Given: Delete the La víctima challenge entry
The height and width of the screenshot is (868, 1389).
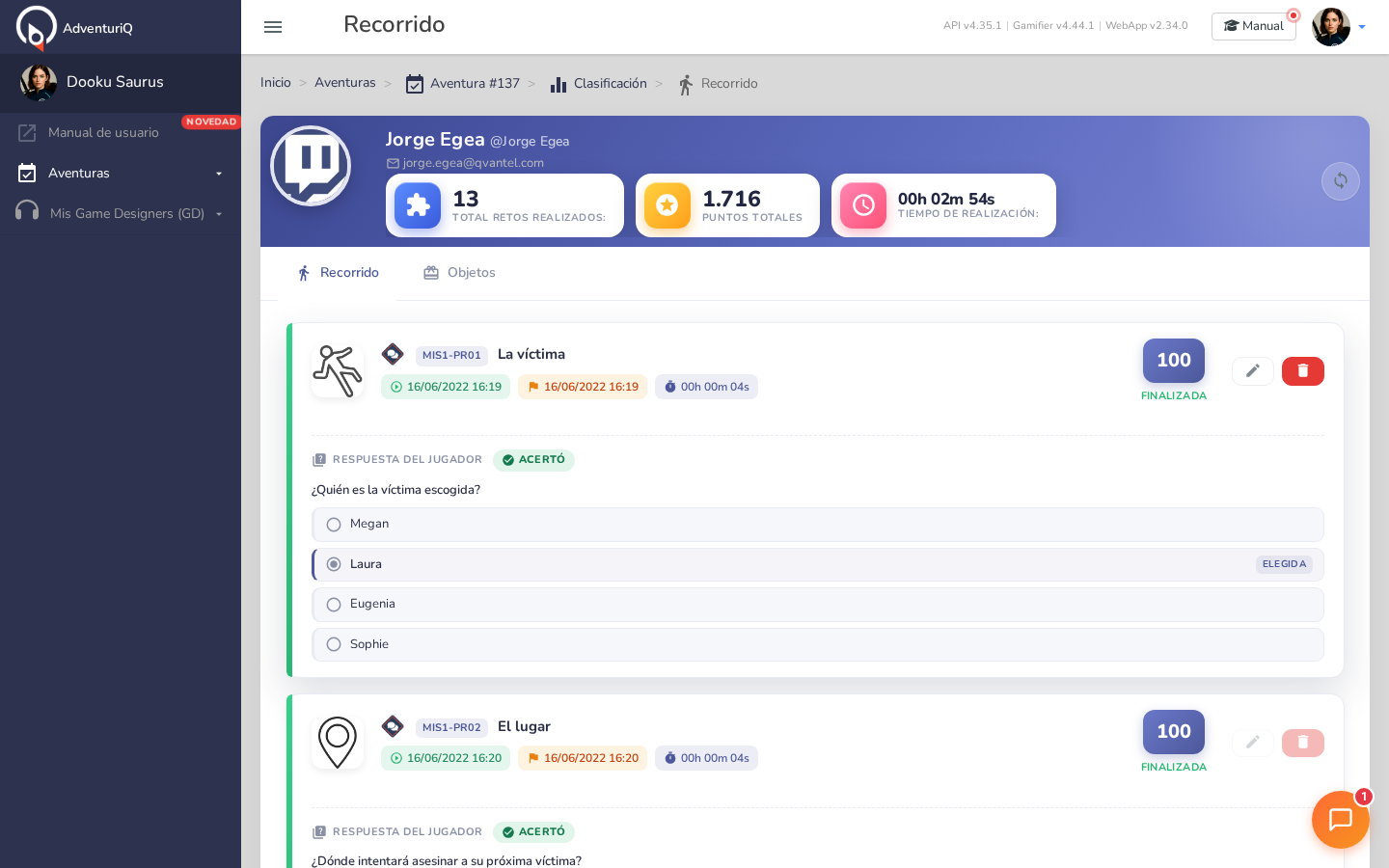Looking at the screenshot, I should (x=1303, y=371).
